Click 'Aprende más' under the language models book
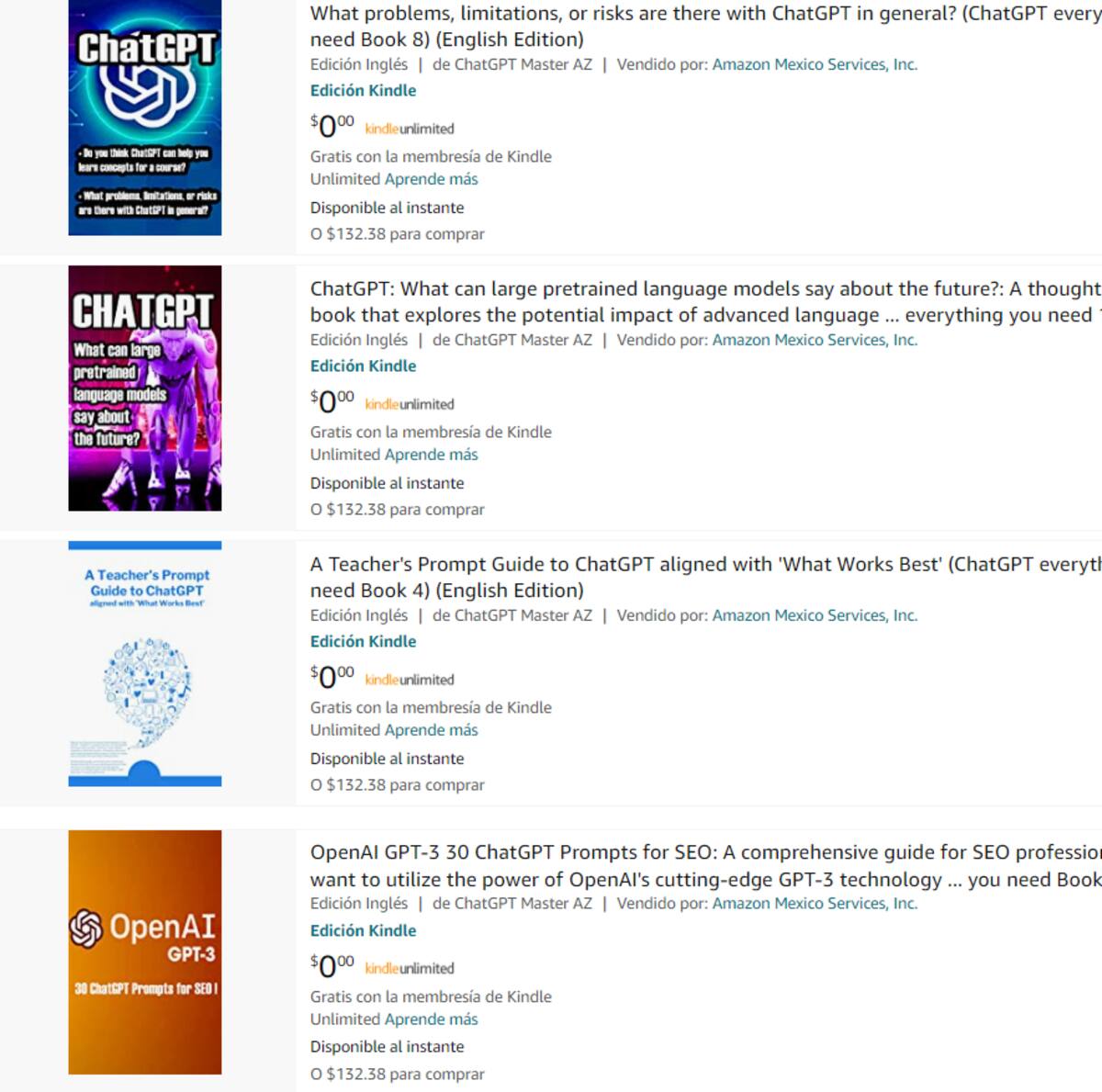Screen dimensions: 1102x1092 (432, 455)
